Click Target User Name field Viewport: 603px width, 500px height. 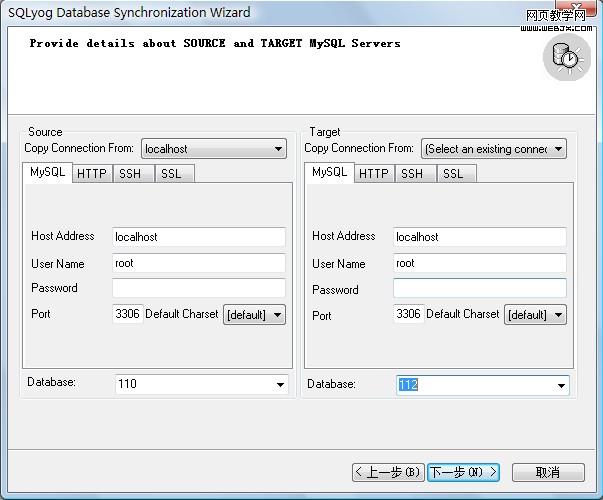(480, 263)
